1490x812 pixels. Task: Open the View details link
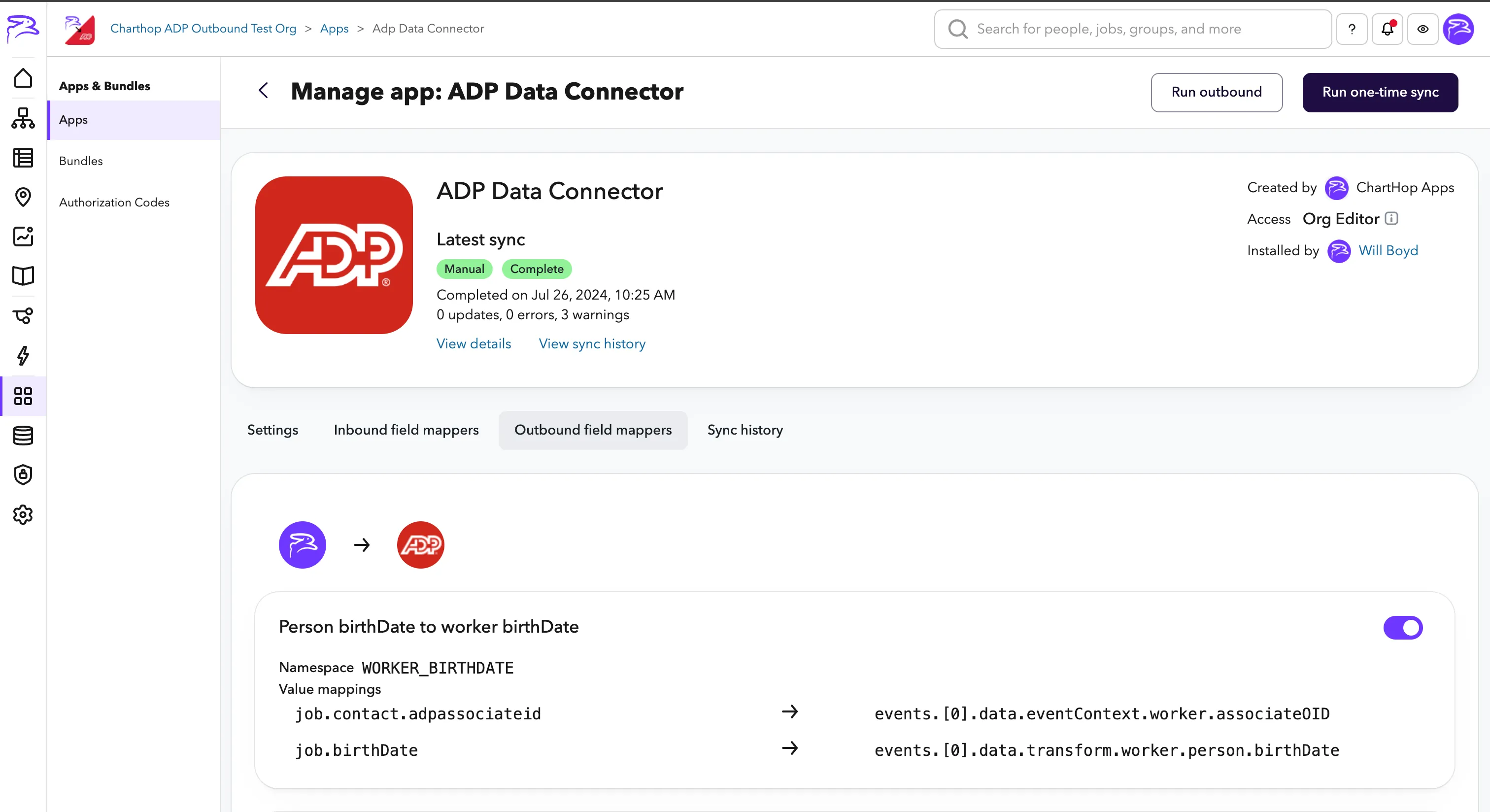(x=474, y=343)
